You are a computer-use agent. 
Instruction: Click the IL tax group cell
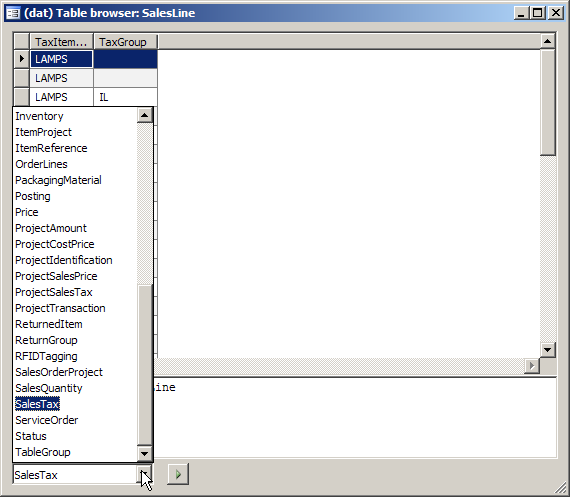[125, 97]
